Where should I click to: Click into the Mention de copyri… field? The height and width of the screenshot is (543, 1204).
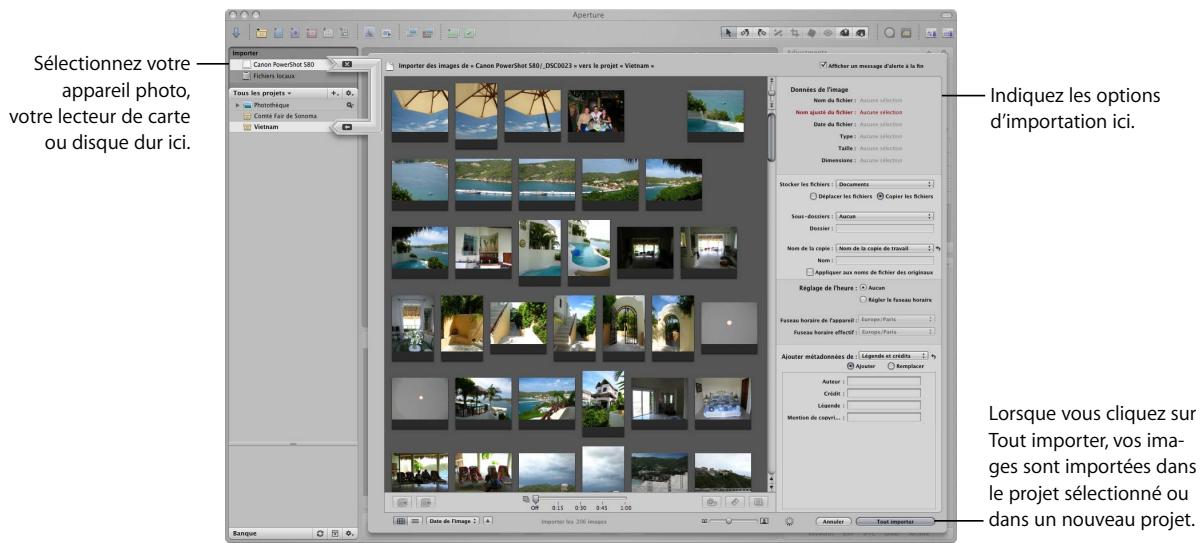883,417
